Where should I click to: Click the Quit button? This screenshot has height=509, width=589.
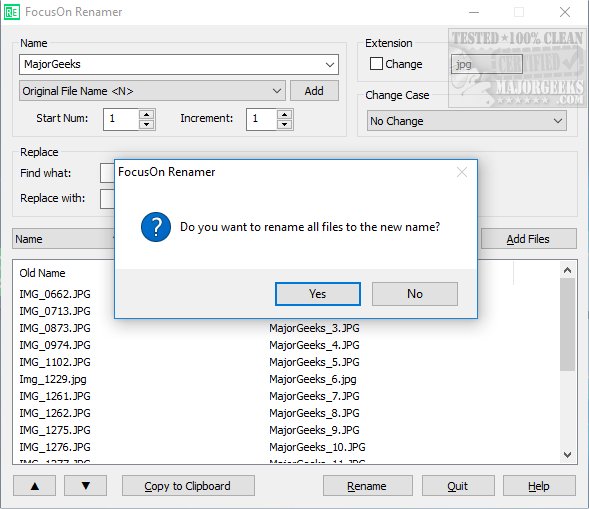[458, 486]
